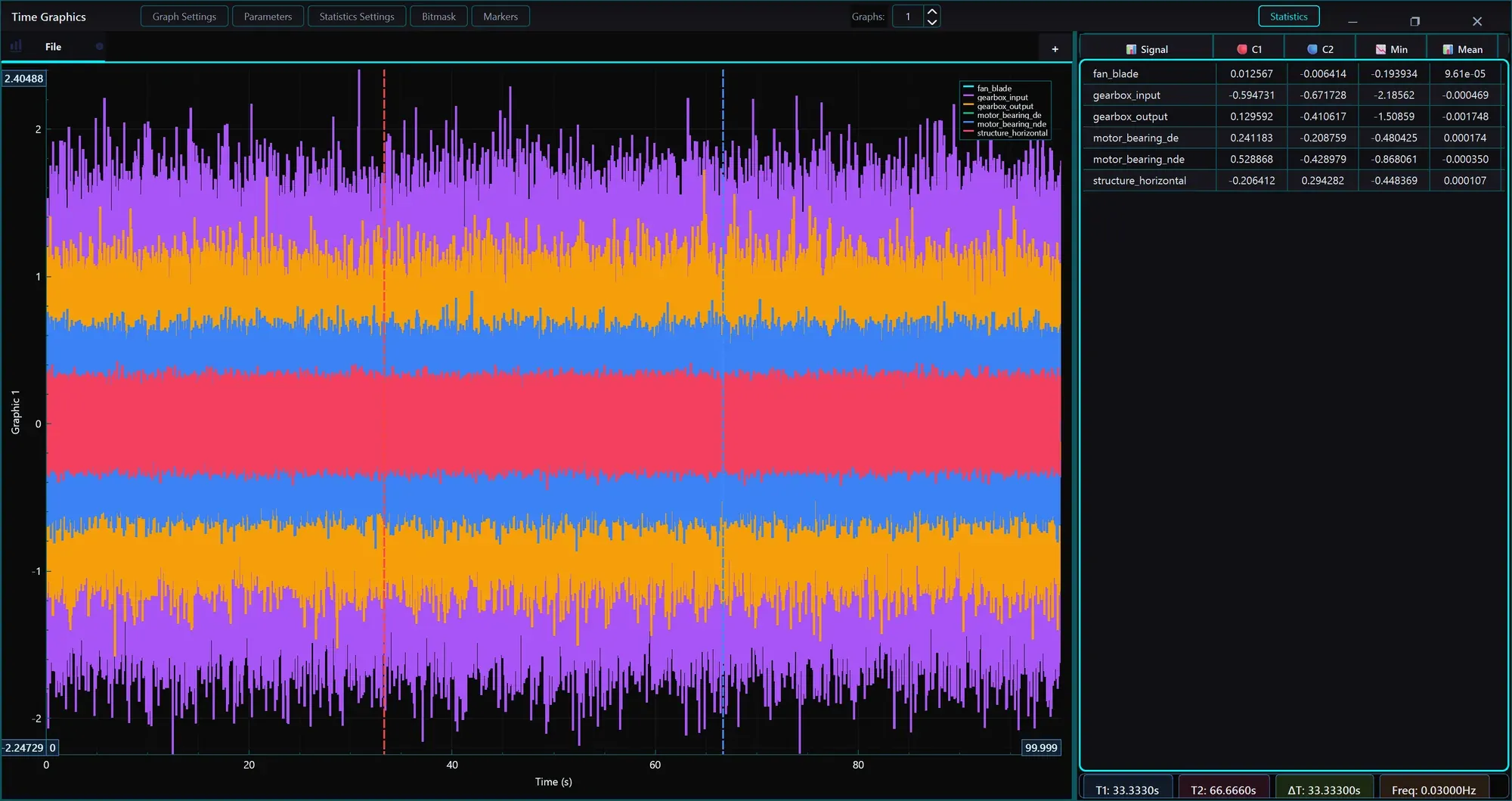
Task: Select the gearbox_output signal row
Action: coord(1292,116)
